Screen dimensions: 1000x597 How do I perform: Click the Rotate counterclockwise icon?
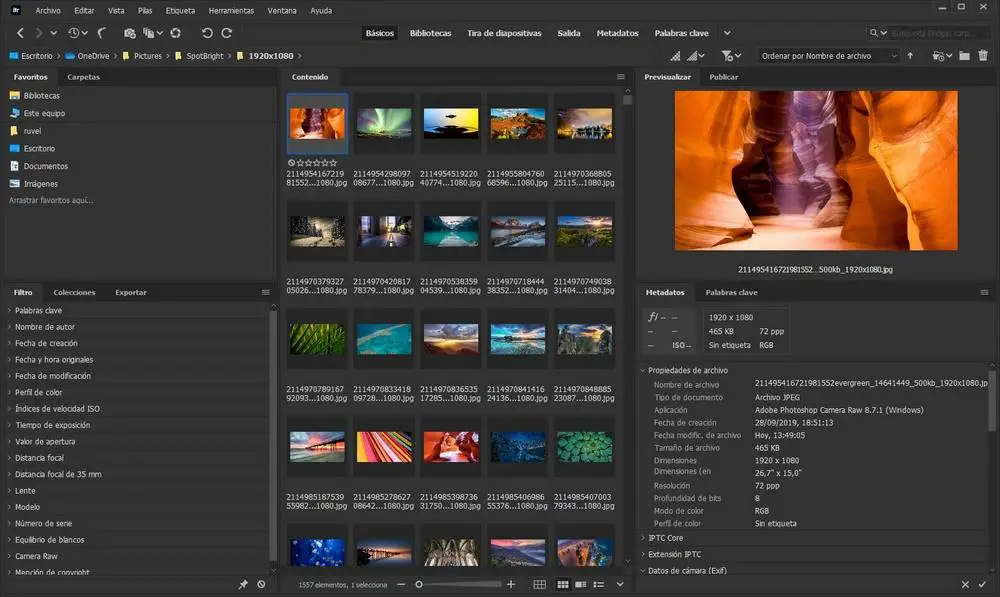208,32
